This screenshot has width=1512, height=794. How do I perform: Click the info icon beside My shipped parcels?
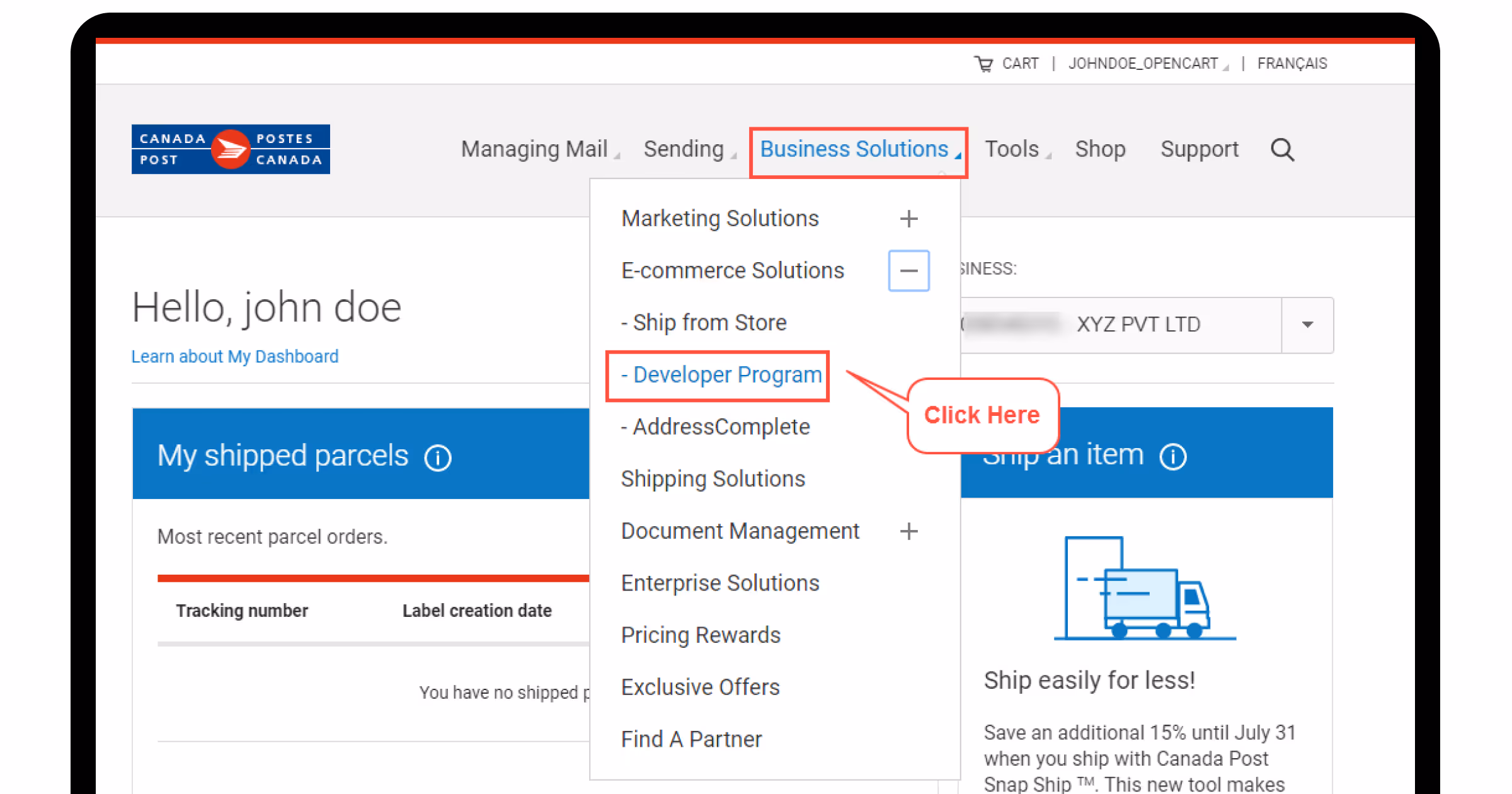(x=437, y=457)
